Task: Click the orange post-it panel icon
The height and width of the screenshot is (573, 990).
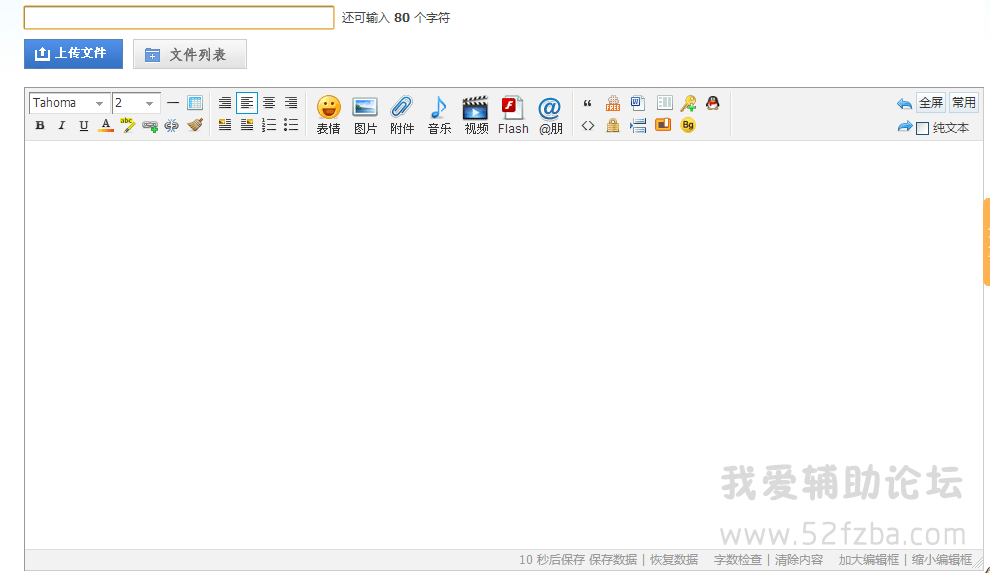Action: pos(663,125)
